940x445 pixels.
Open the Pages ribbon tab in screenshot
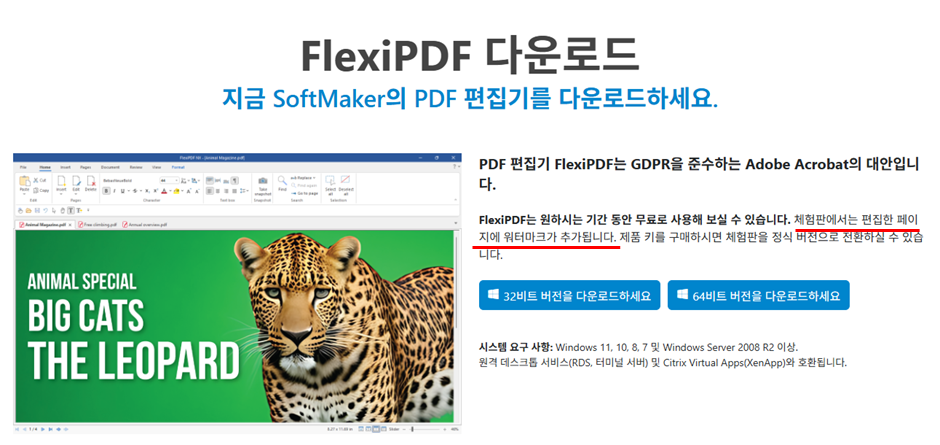(86, 167)
